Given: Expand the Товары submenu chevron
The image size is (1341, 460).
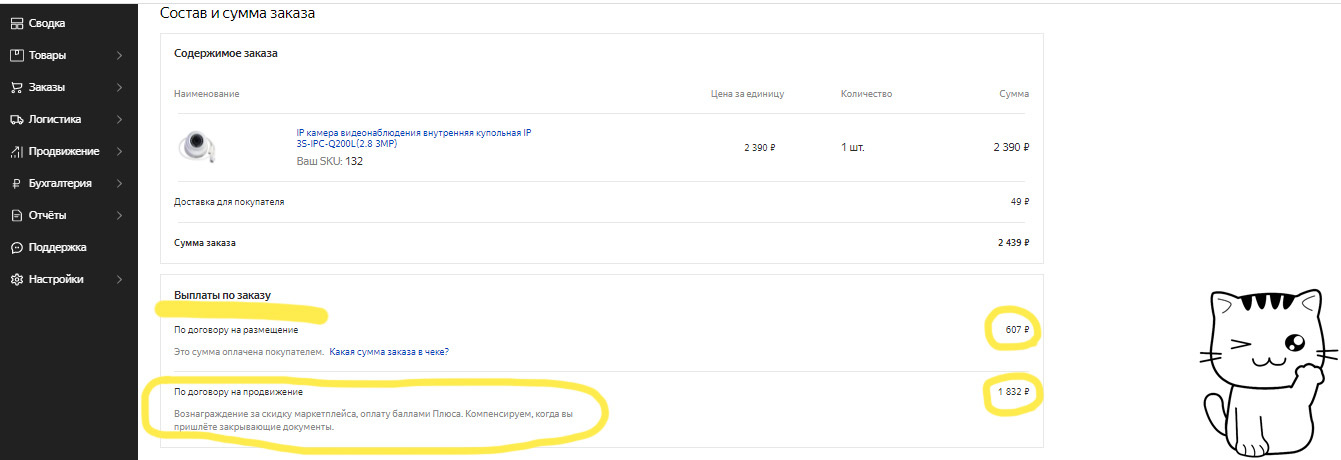Looking at the screenshot, I should [119, 55].
